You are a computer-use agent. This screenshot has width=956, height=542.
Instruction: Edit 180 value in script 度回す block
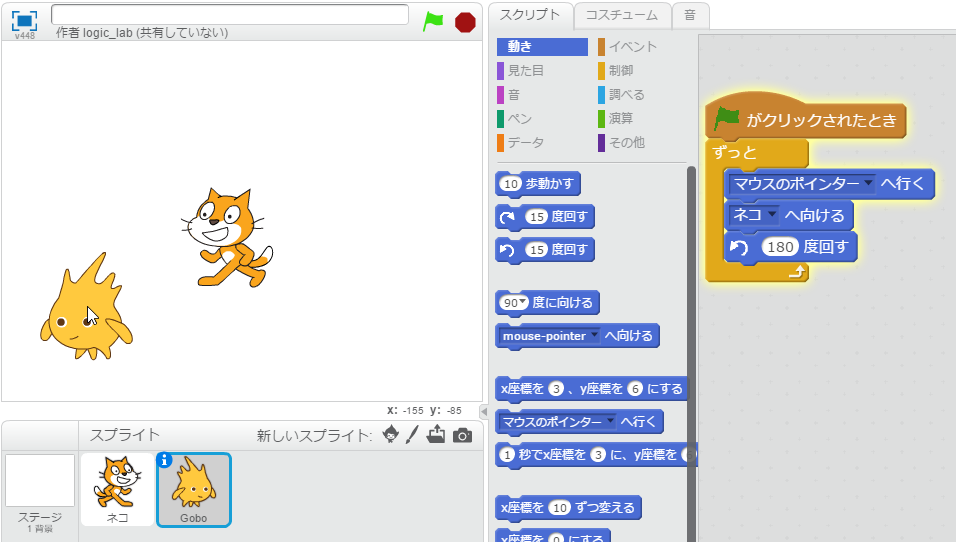tap(780, 247)
